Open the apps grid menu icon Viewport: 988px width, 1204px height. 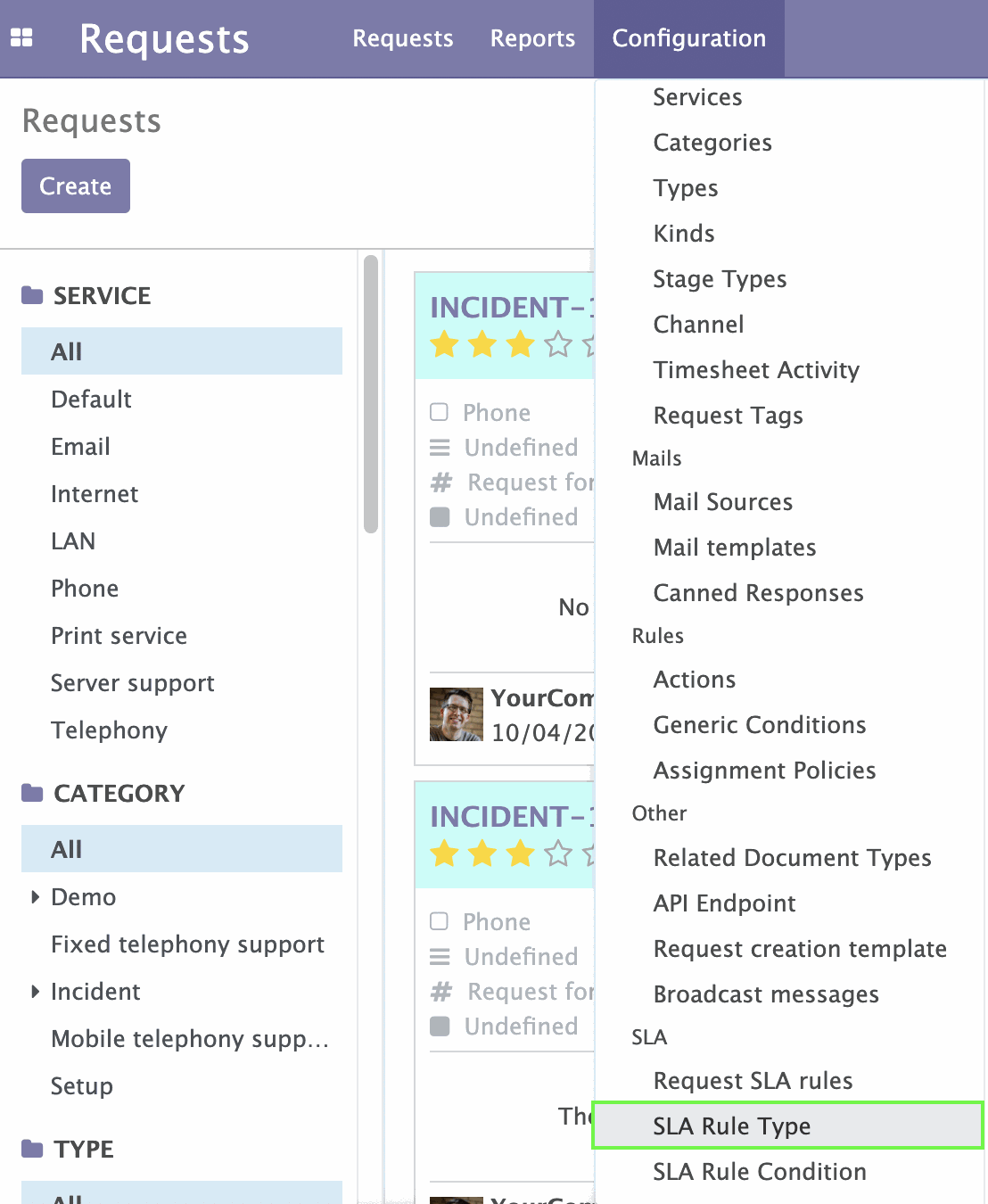21,37
